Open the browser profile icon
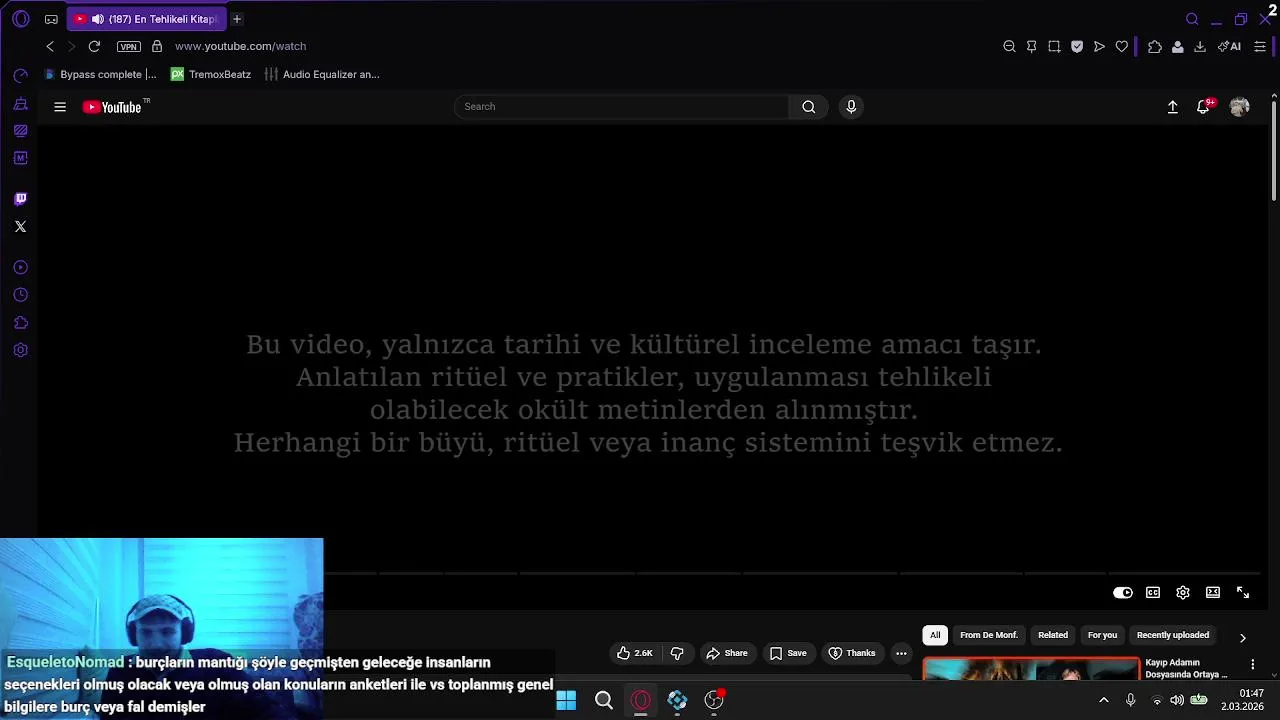This screenshot has width=1280, height=720. 1178,46
